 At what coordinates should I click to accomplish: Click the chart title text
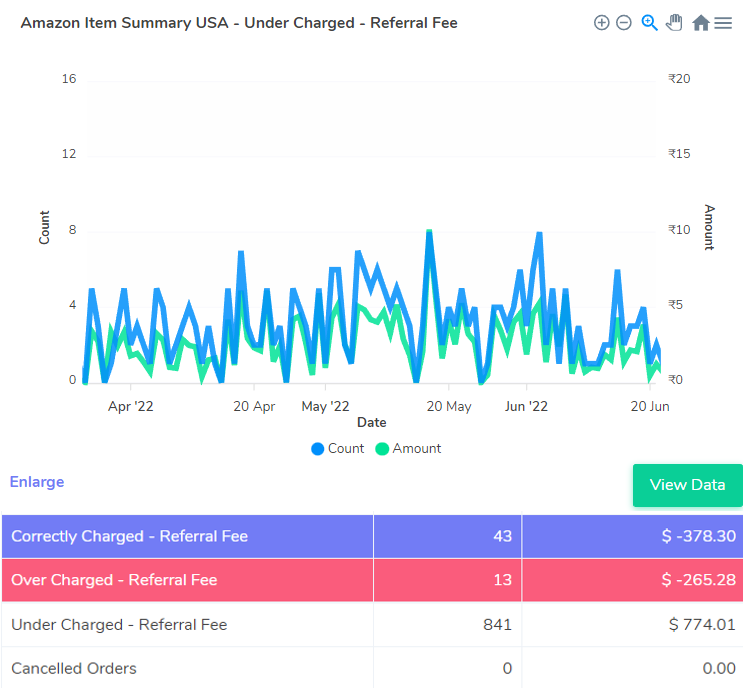239,23
